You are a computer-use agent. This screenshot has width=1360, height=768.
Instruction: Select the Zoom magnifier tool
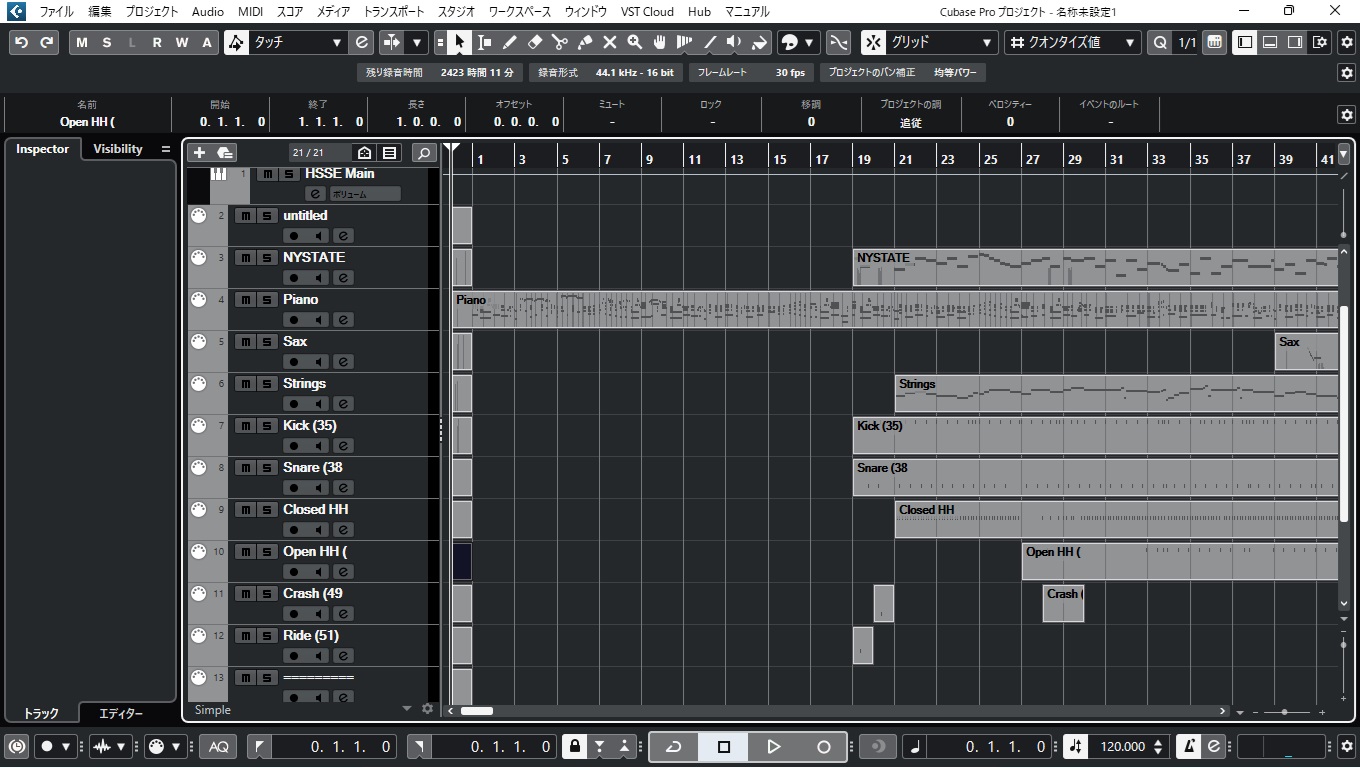click(x=635, y=43)
